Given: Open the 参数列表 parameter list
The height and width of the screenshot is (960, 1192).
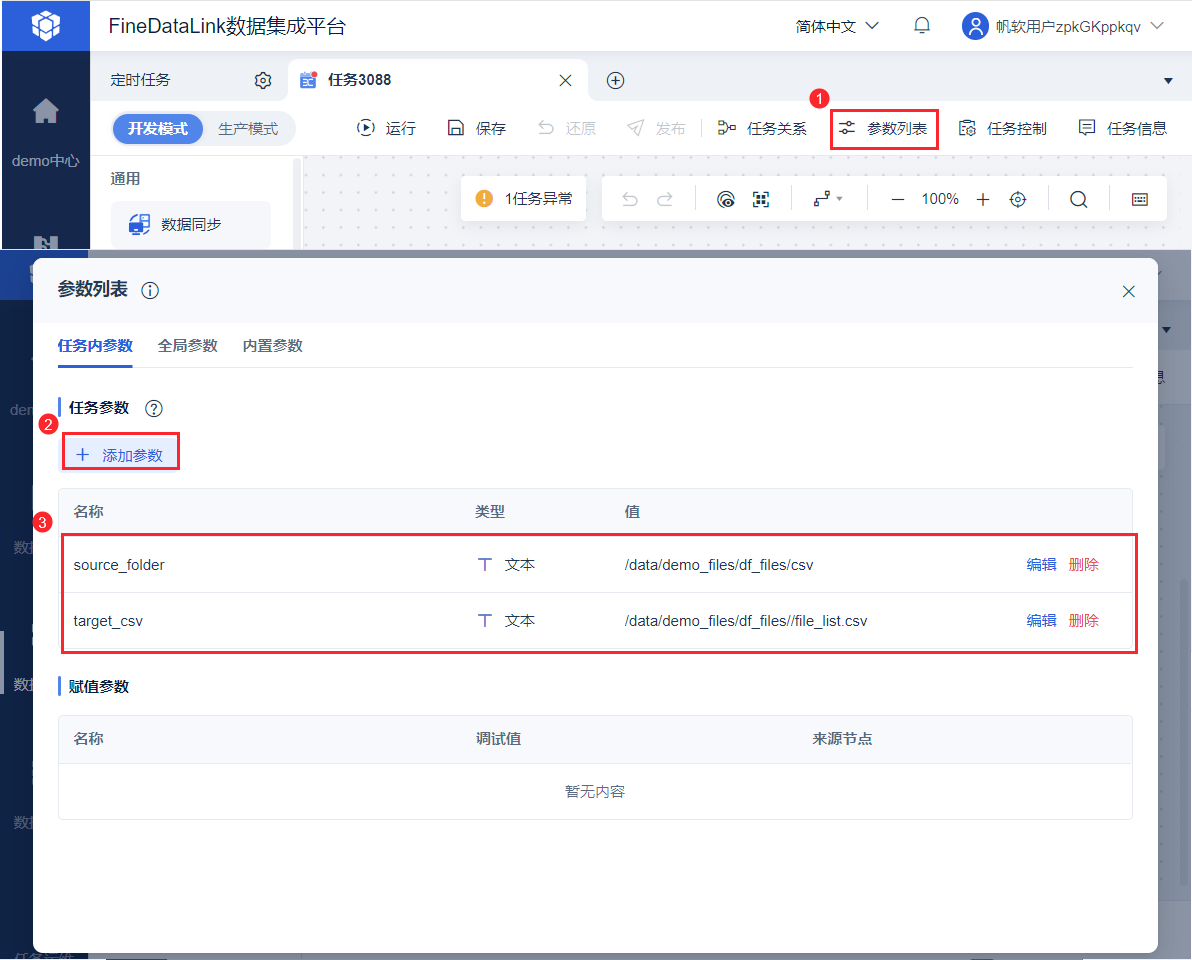Looking at the screenshot, I should click(883, 128).
